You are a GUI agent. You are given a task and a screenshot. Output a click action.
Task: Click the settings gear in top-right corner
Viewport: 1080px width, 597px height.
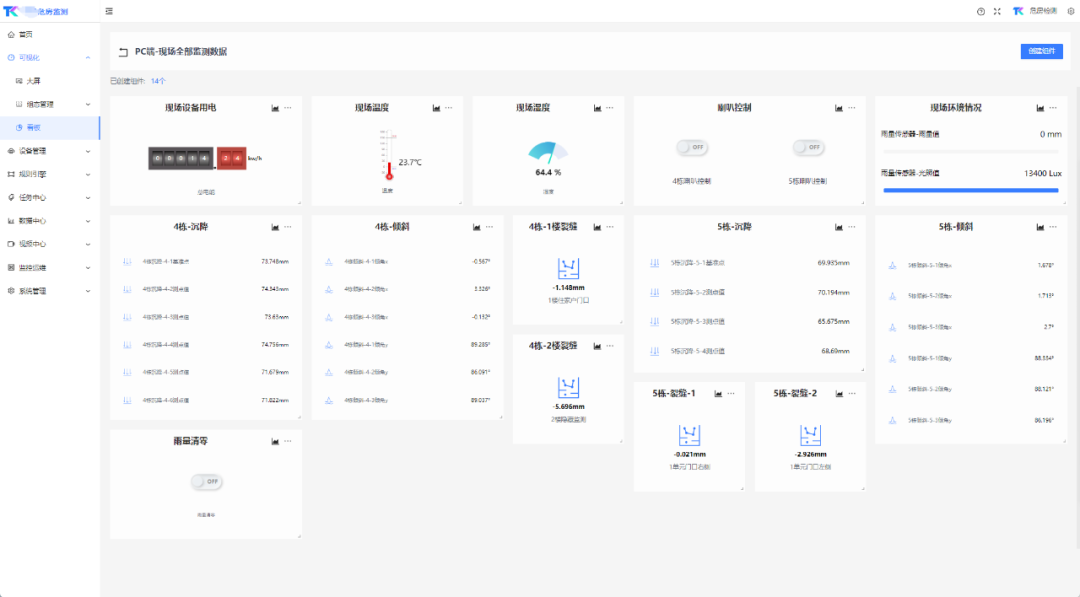1069,11
